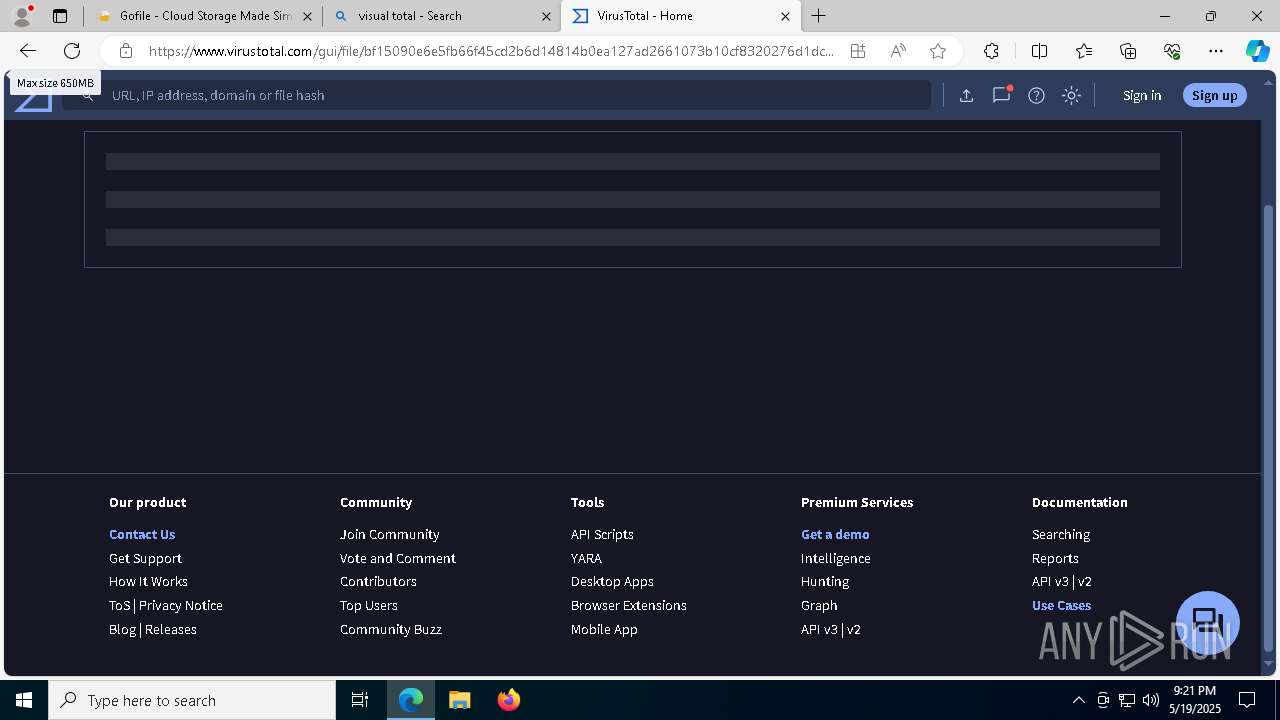1280x720 pixels.
Task: Open the Browser Extensions footer link
Action: [629, 605]
